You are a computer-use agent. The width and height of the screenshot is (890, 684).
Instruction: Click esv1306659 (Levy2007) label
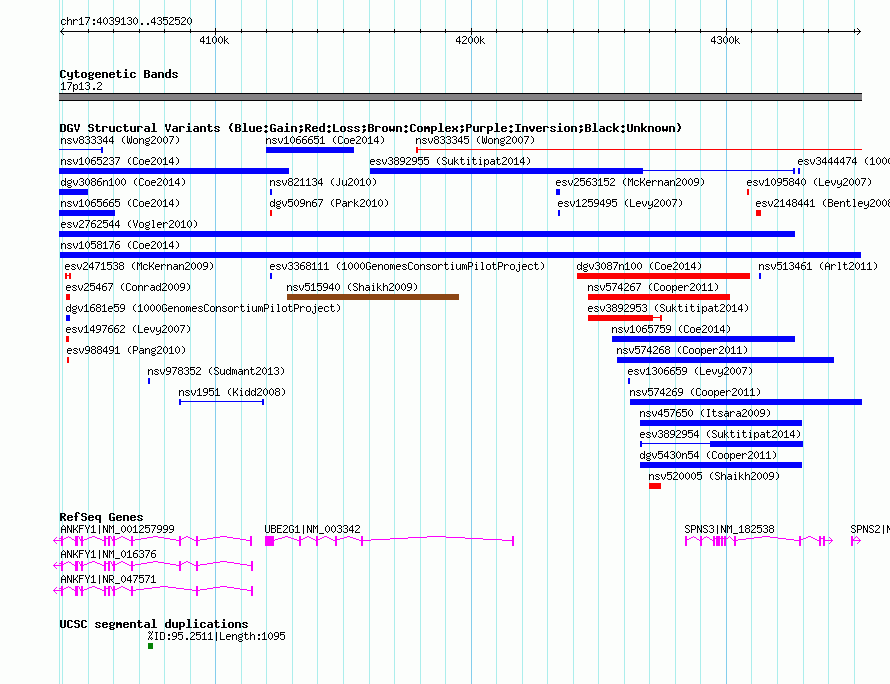click(x=690, y=371)
